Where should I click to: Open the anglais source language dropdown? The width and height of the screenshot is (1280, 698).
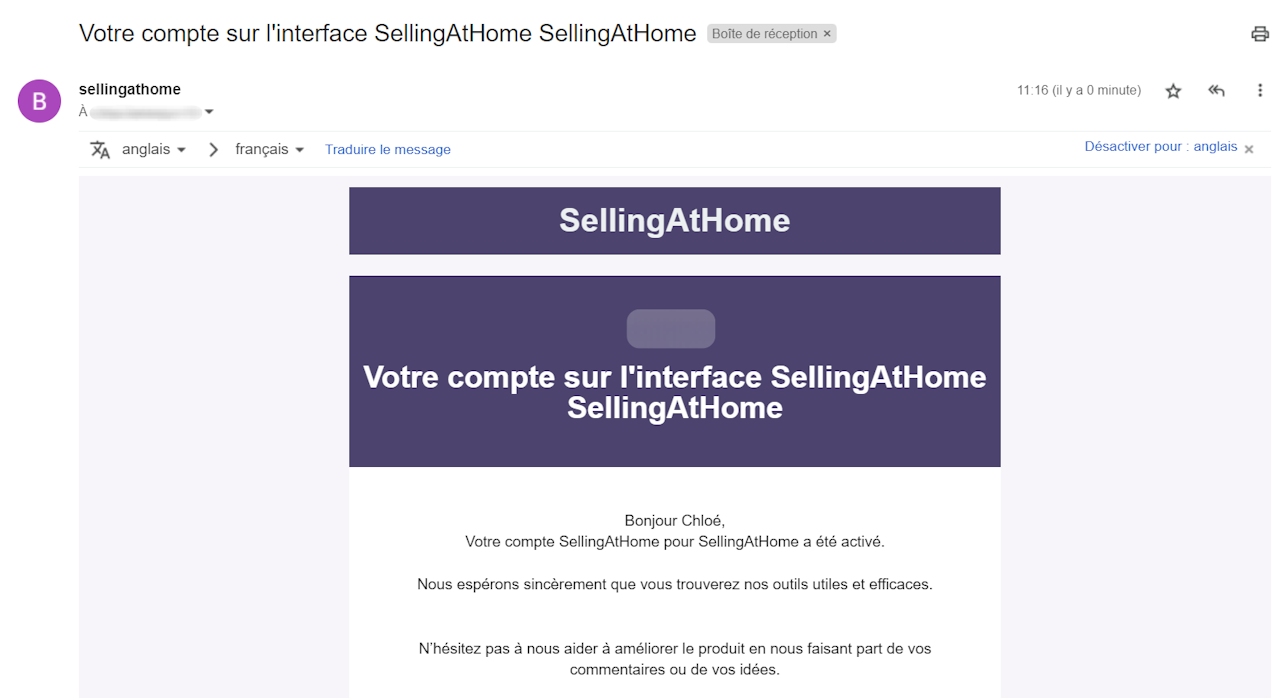tap(154, 150)
